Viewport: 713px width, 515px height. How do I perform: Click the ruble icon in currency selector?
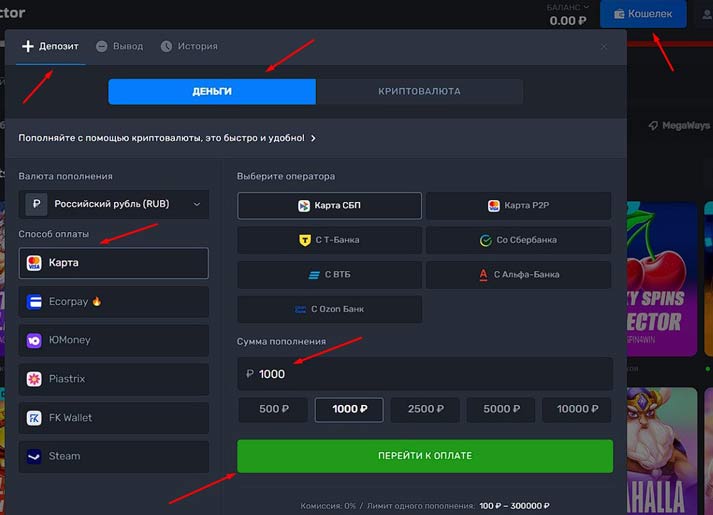tap(36, 204)
